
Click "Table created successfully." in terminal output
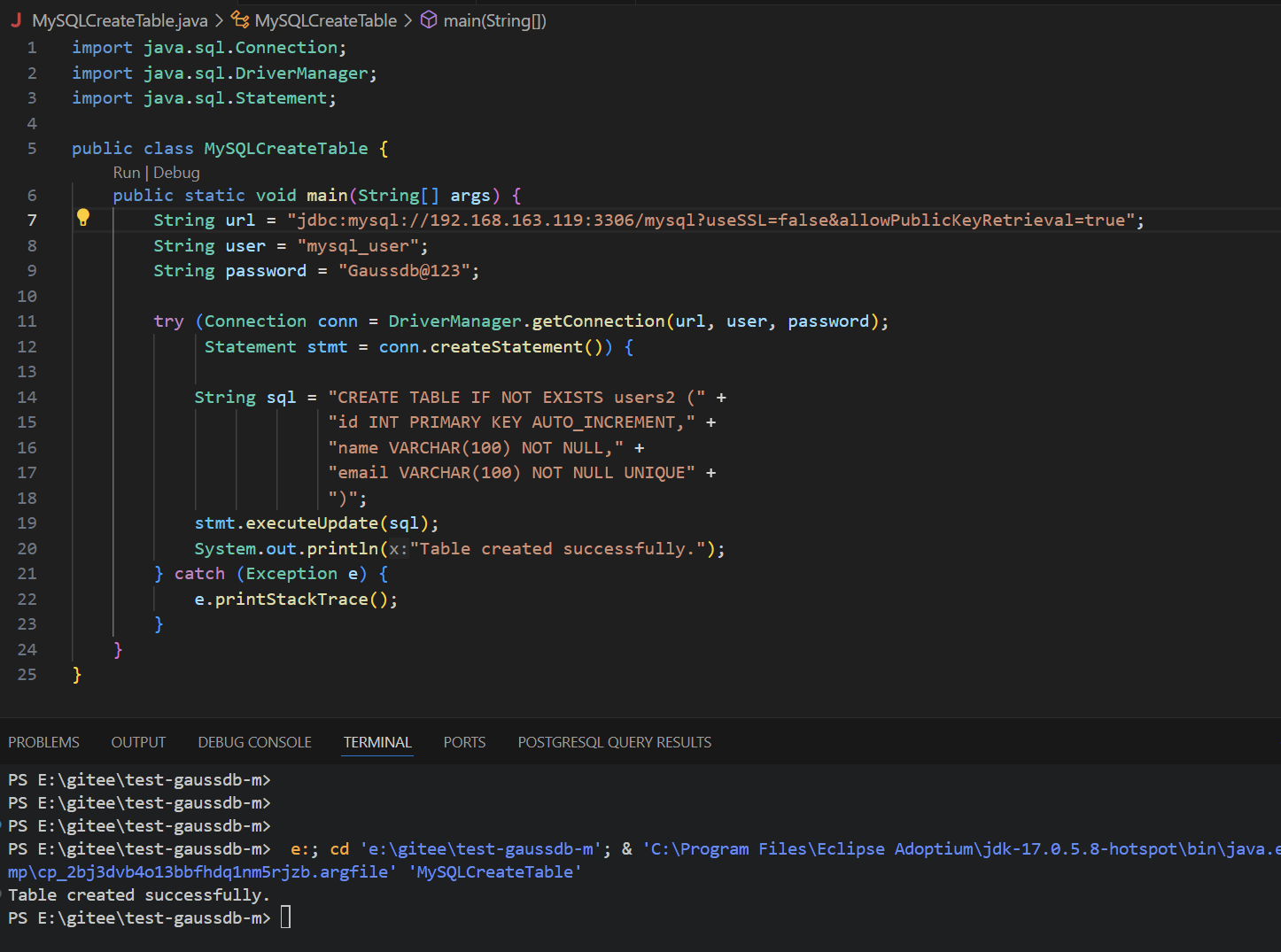pyautogui.click(x=138, y=894)
